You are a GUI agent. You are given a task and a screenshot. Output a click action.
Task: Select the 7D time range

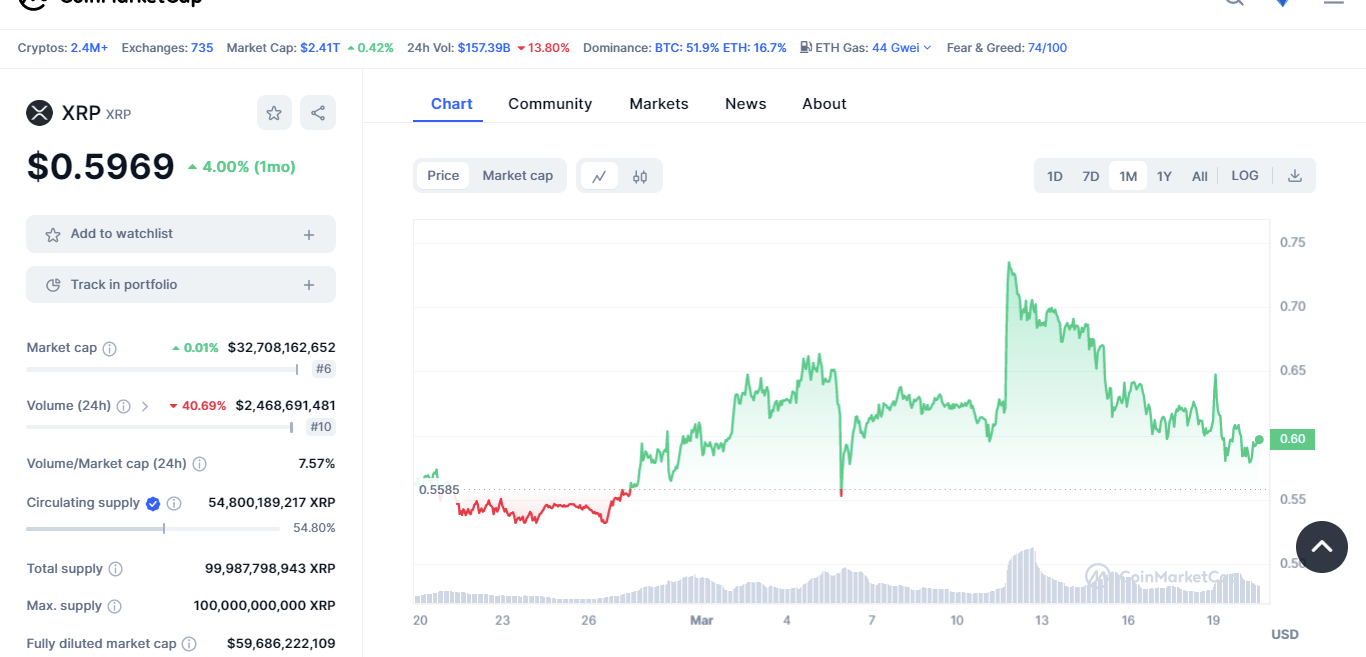(x=1091, y=176)
